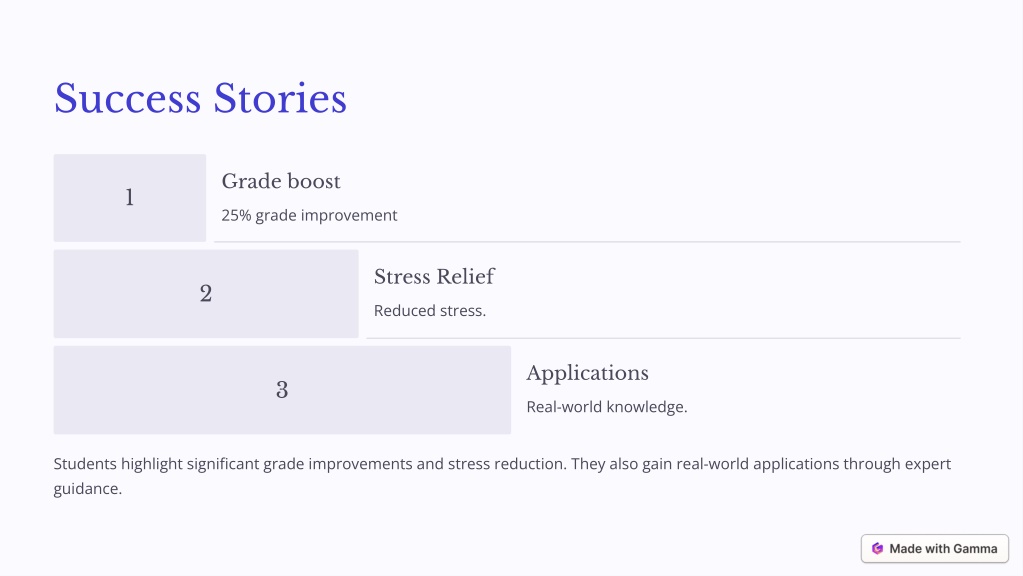Click the summary paragraph about students
The width and height of the screenshot is (1023, 576).
(502, 476)
